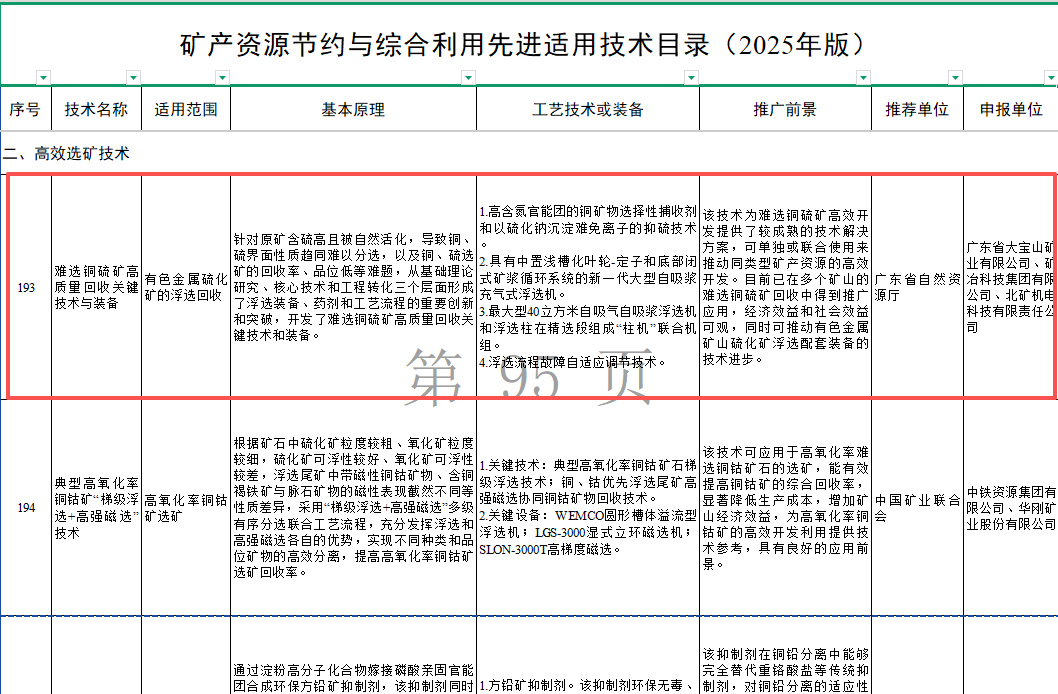Open filter dropdown above 适用范围 column
The width and height of the screenshot is (1058, 694).
pos(222,77)
